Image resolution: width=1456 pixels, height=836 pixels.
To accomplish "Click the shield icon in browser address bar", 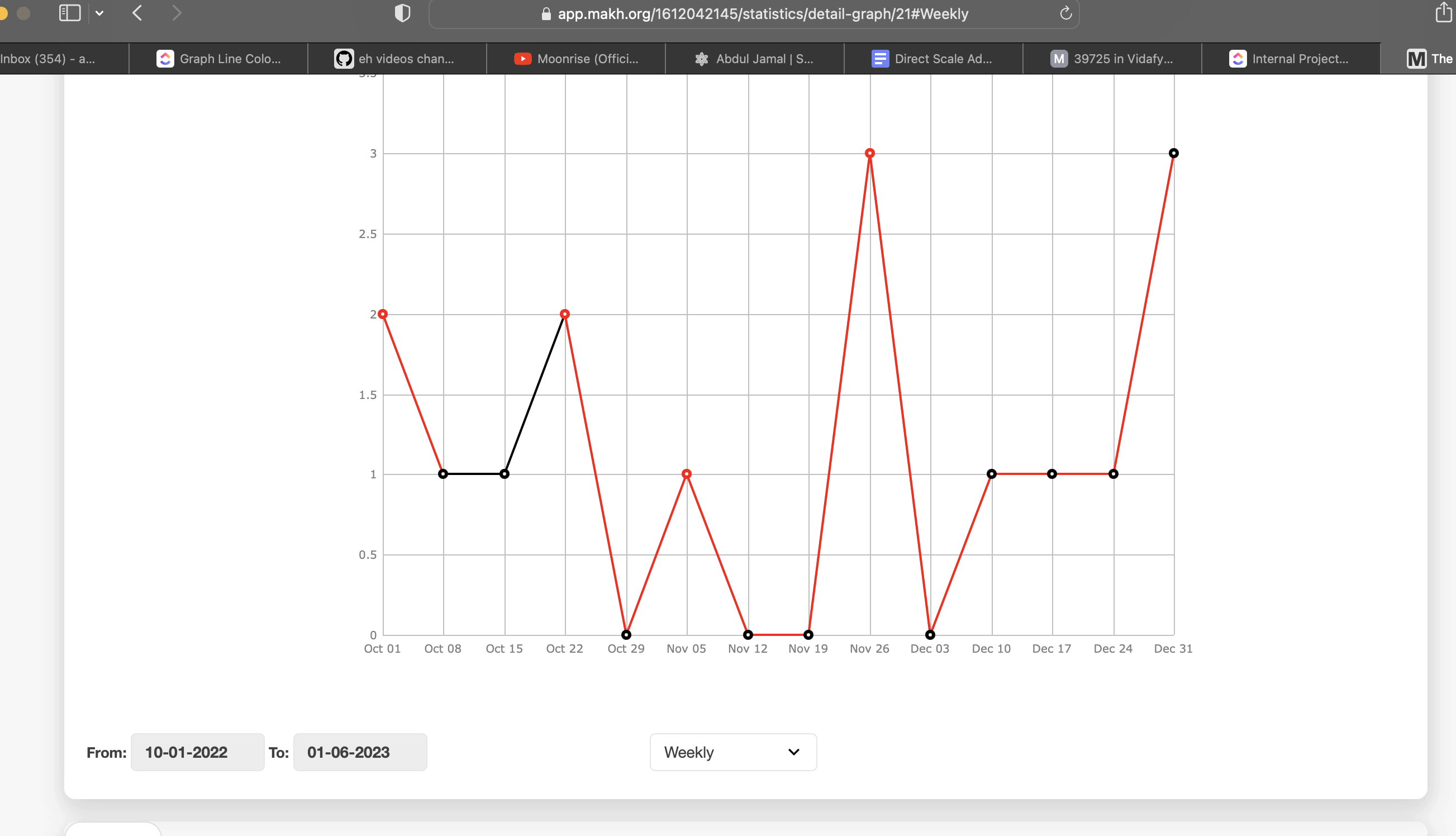I will point(402,13).
